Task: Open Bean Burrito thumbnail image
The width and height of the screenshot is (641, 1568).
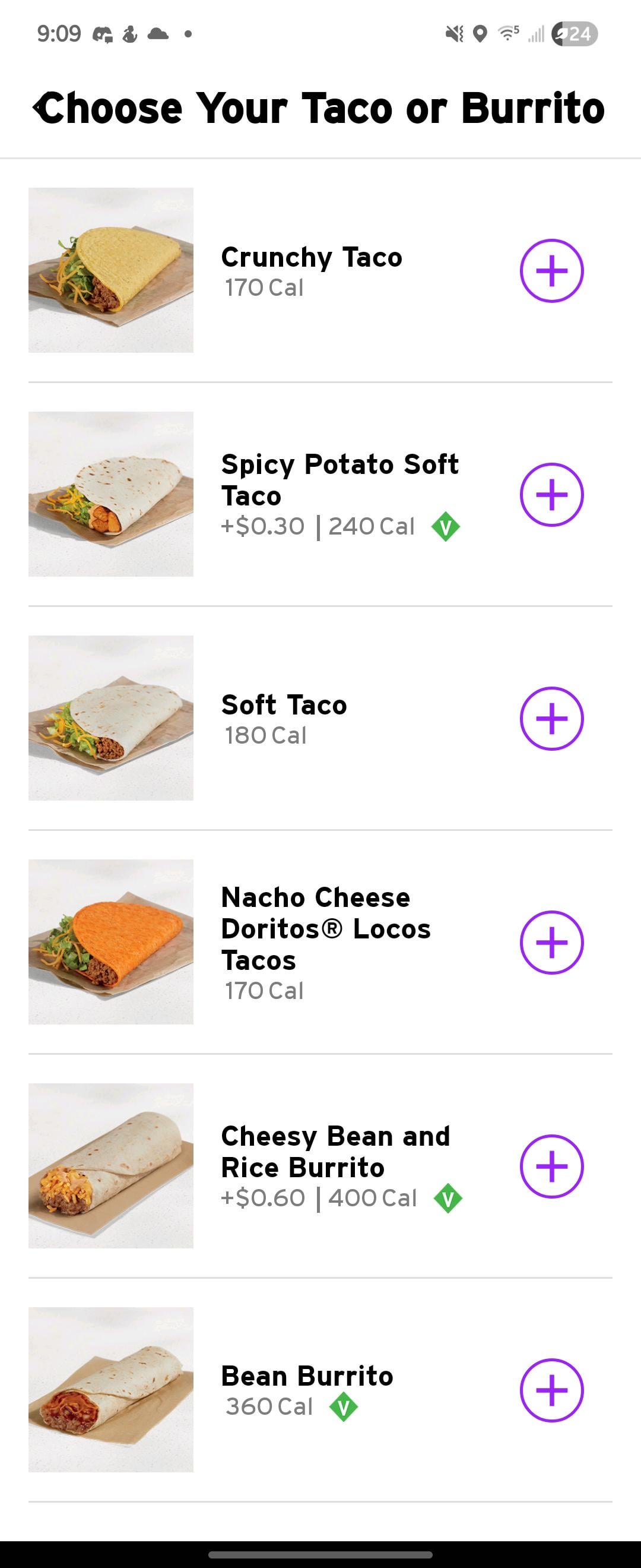Action: [110, 1390]
